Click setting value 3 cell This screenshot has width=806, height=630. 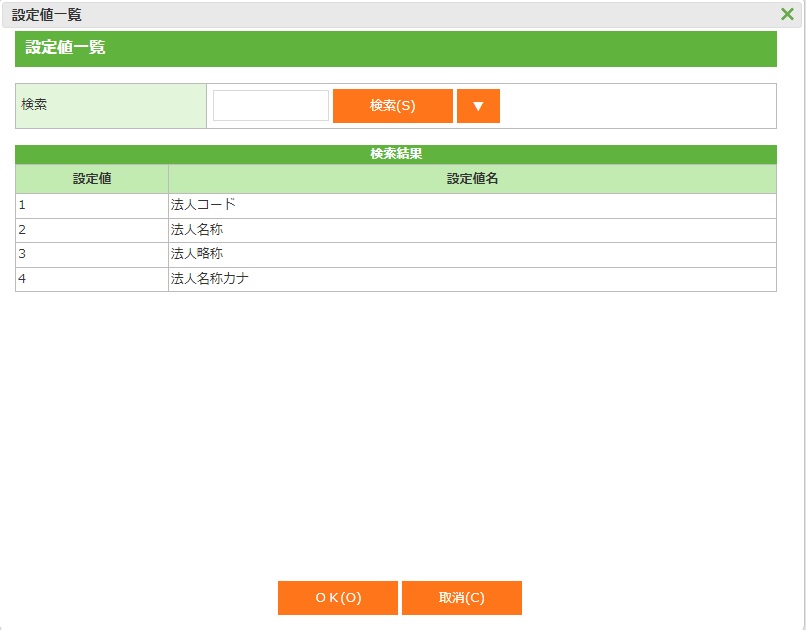point(92,254)
